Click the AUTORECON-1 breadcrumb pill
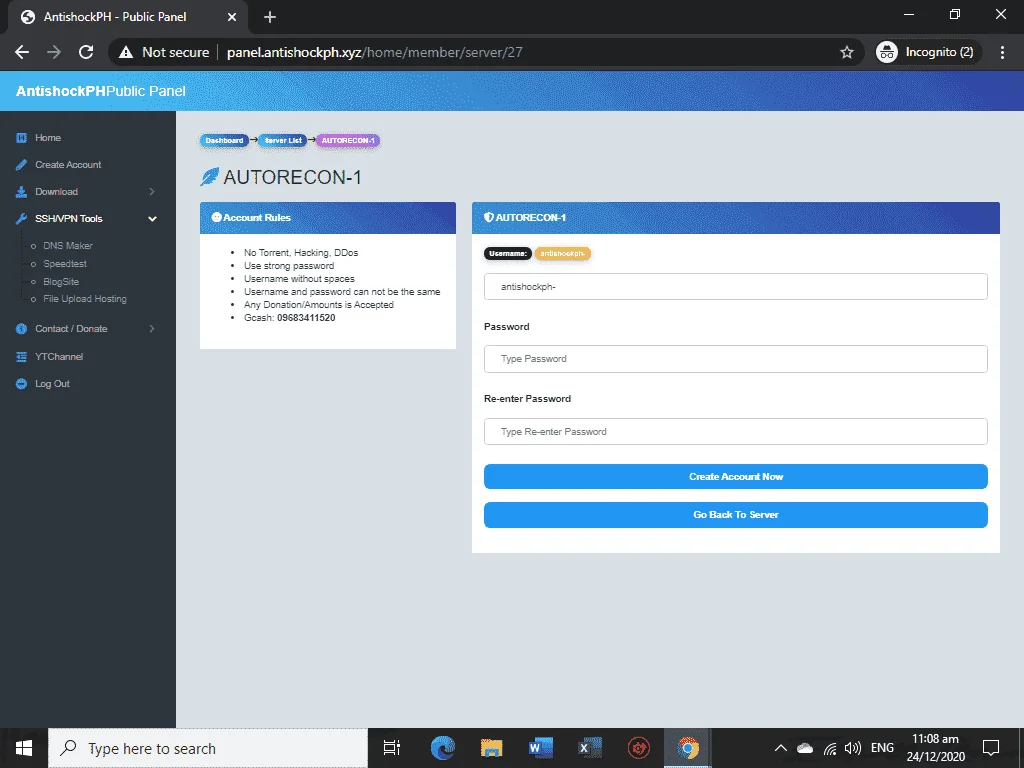The image size is (1024, 768). (x=348, y=140)
